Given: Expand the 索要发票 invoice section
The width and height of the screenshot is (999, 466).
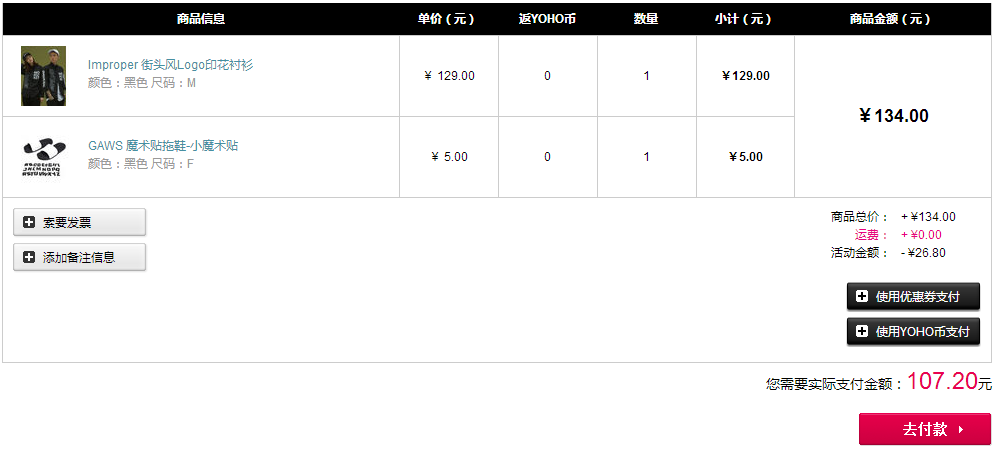Looking at the screenshot, I should (x=80, y=222).
